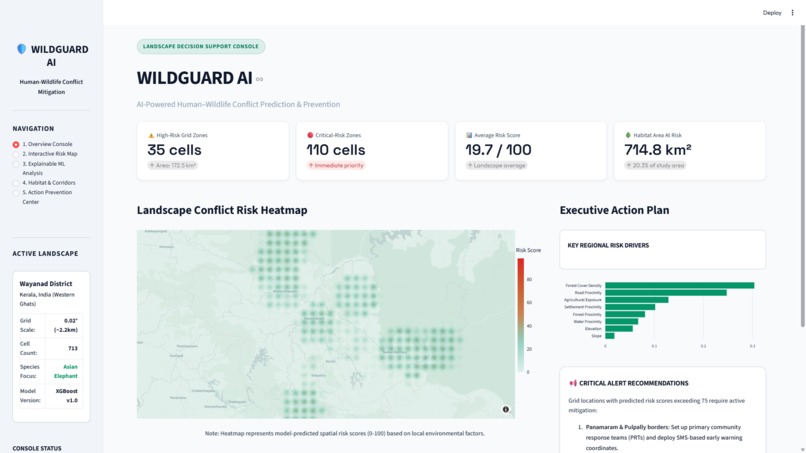Click the heatmap note caption
Screen dimensions: 806x453
pyautogui.click(x=344, y=433)
